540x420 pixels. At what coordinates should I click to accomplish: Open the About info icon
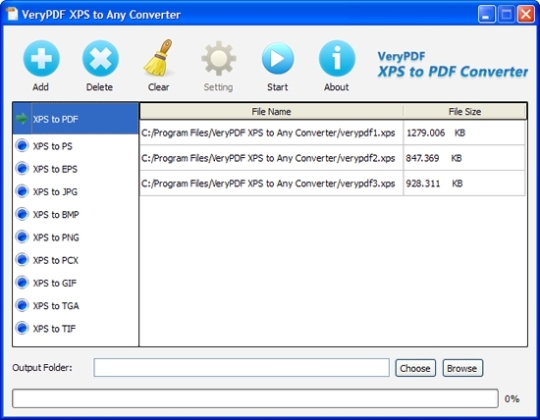(x=336, y=58)
